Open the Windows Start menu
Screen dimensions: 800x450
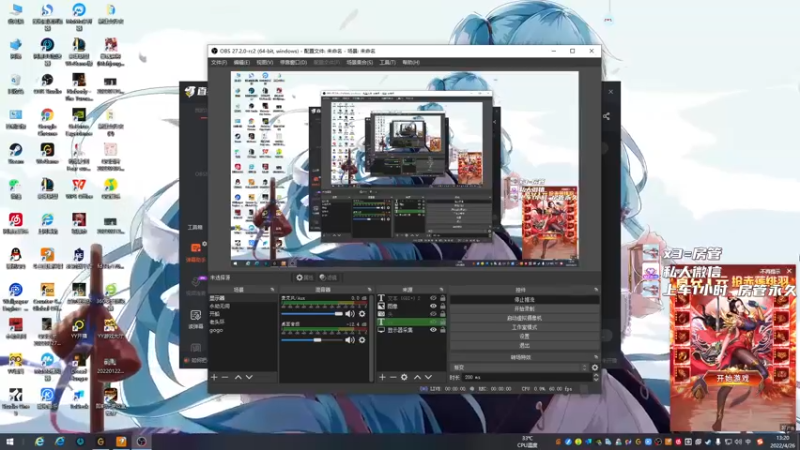(10, 442)
